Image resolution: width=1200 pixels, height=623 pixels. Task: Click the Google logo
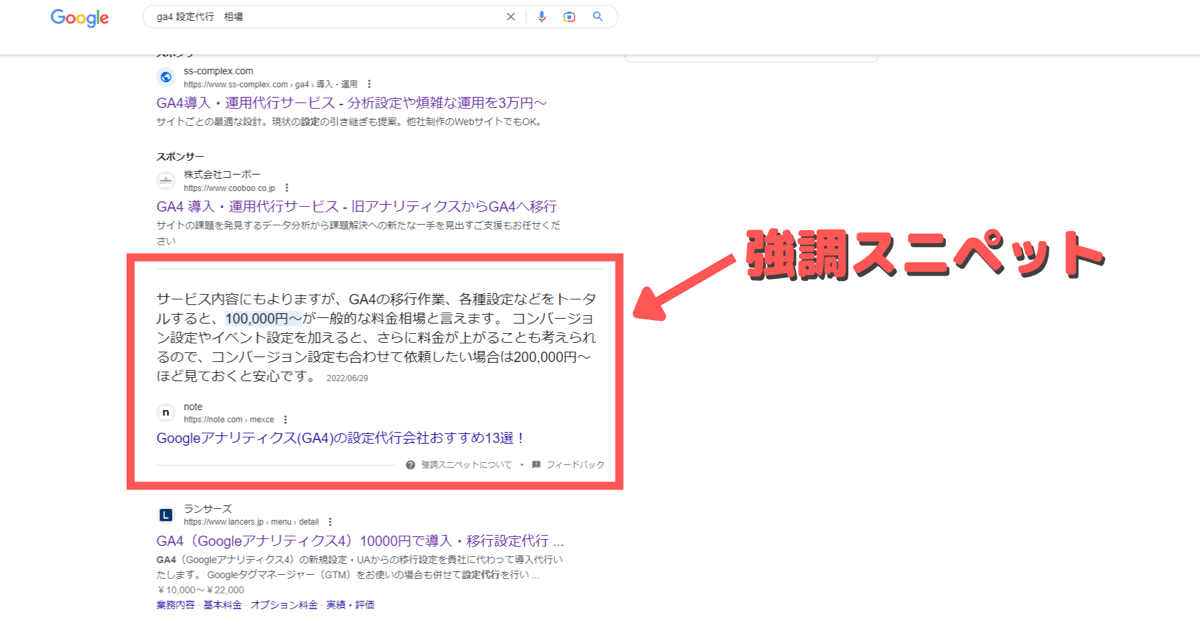[79, 18]
